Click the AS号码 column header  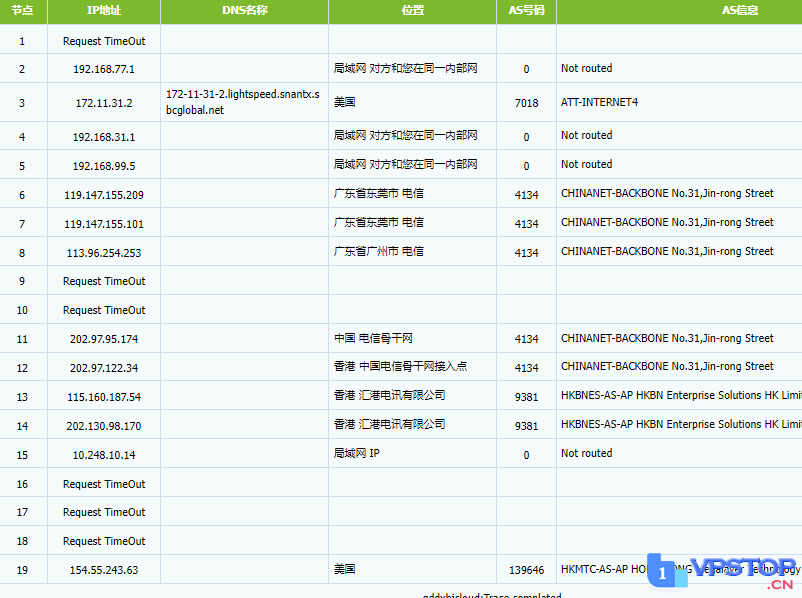click(526, 10)
